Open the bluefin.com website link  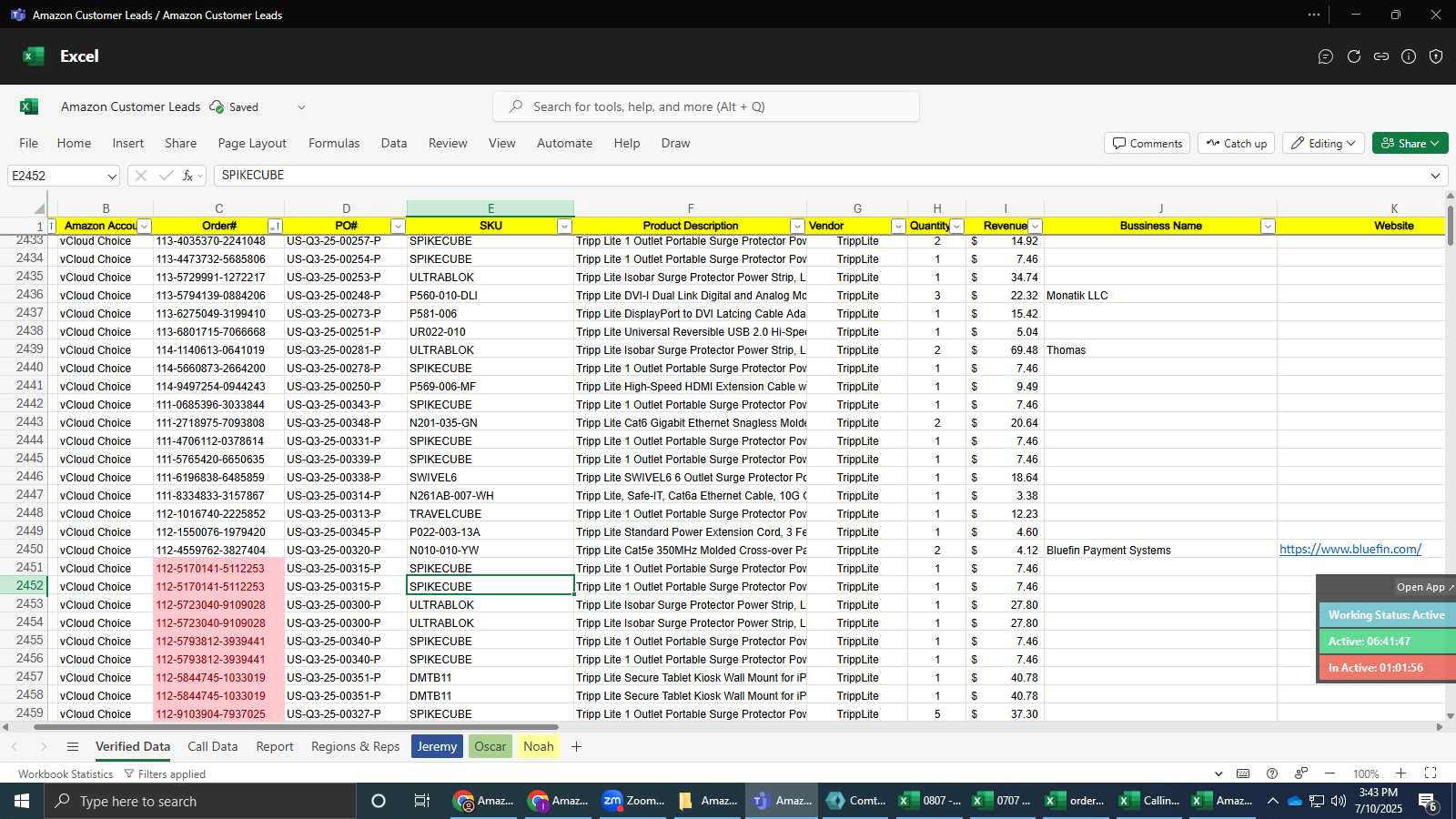tap(1350, 550)
